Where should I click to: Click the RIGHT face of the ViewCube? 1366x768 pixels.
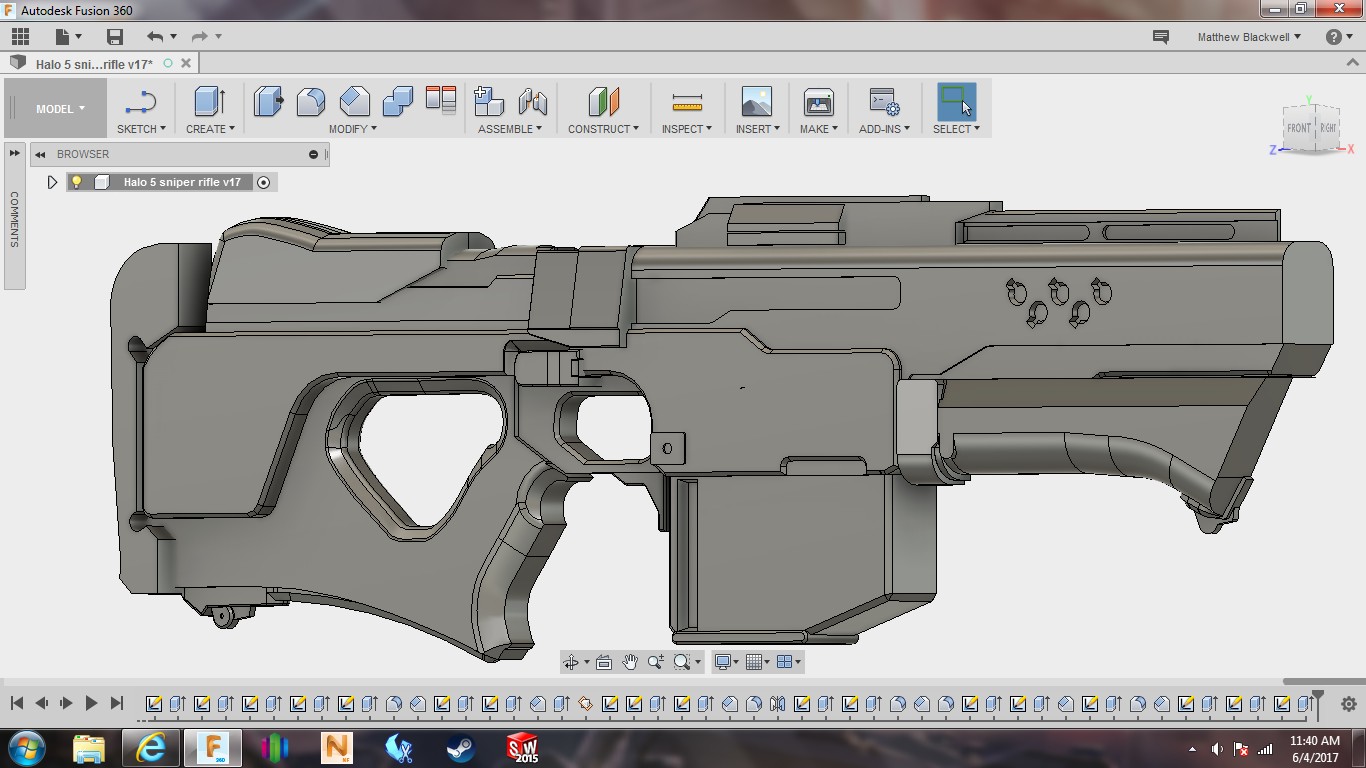(1327, 128)
